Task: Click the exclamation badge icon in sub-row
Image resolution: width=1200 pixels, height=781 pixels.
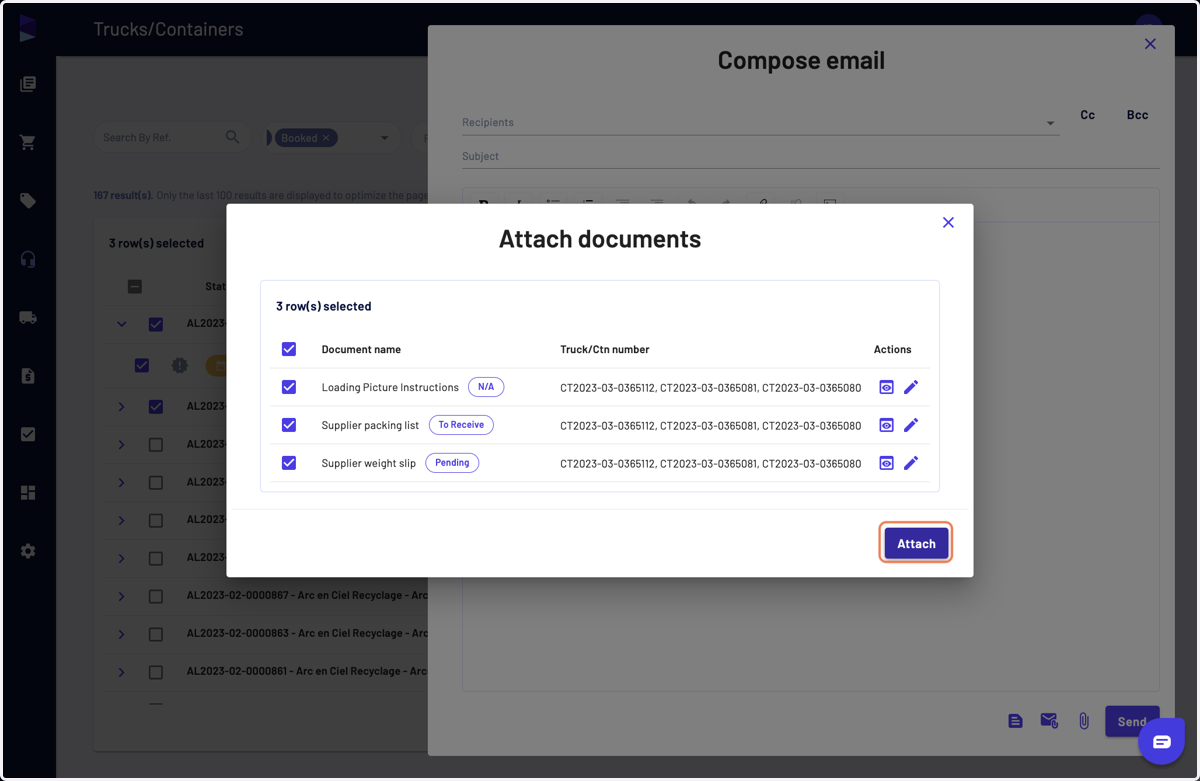Action: pos(179,365)
